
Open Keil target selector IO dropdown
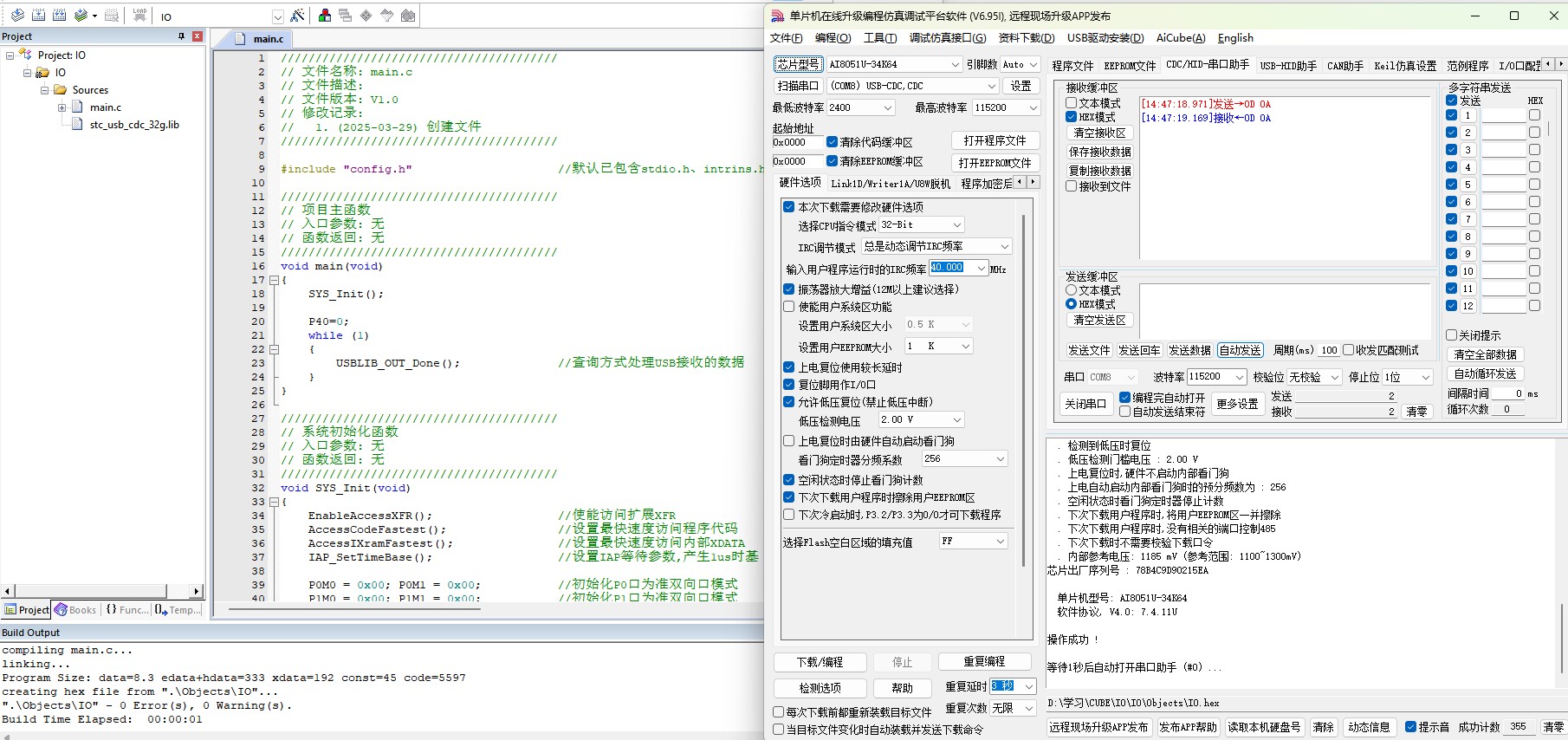click(x=277, y=16)
